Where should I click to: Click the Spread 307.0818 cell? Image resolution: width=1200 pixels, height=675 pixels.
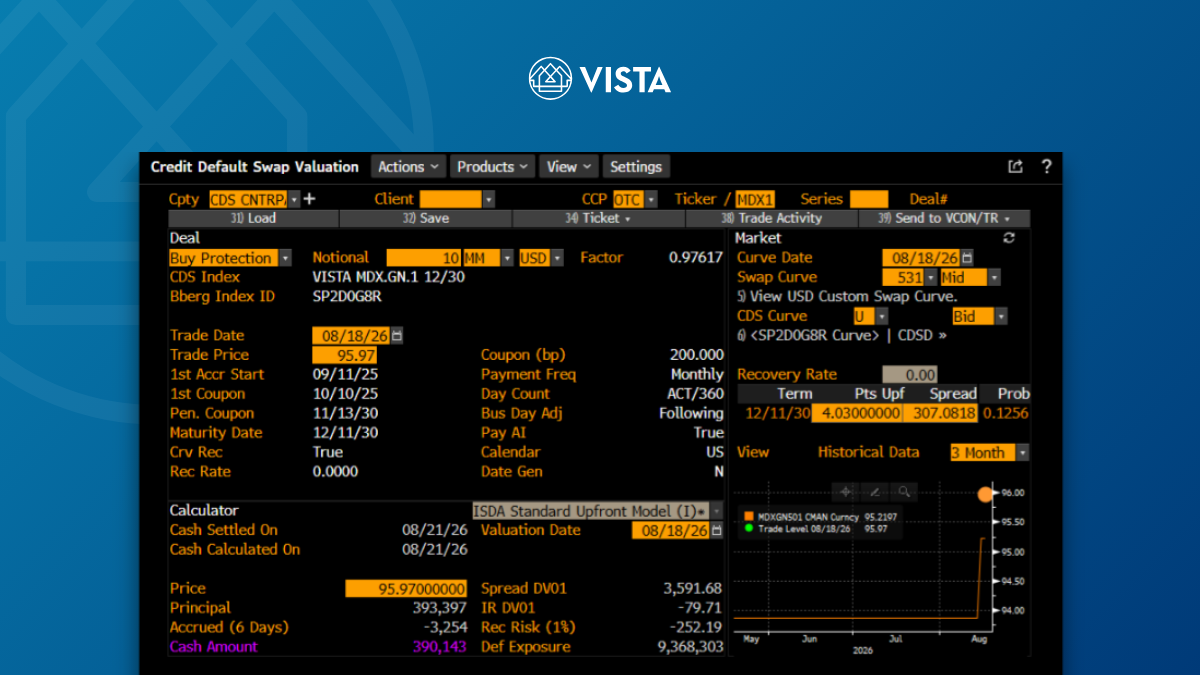click(x=941, y=413)
